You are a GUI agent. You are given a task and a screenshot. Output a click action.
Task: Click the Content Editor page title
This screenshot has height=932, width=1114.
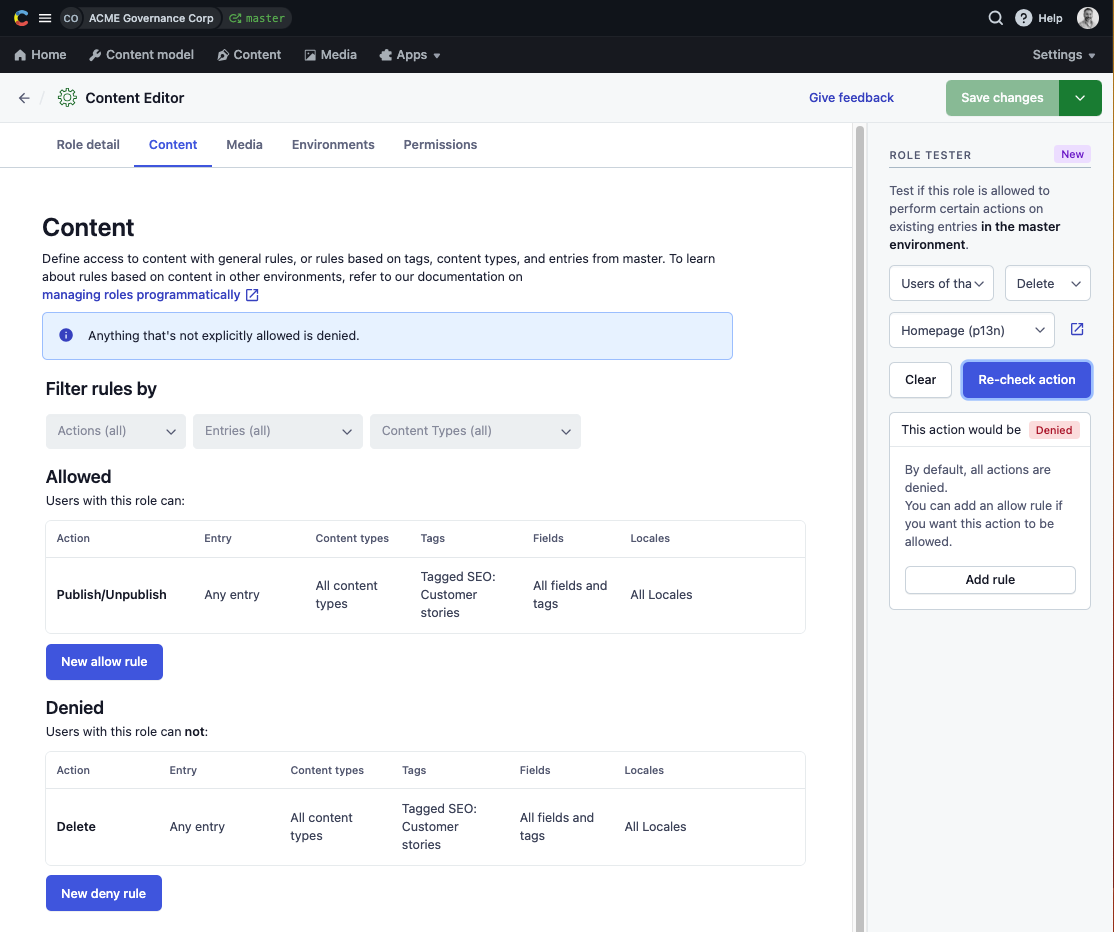pyautogui.click(x=134, y=98)
